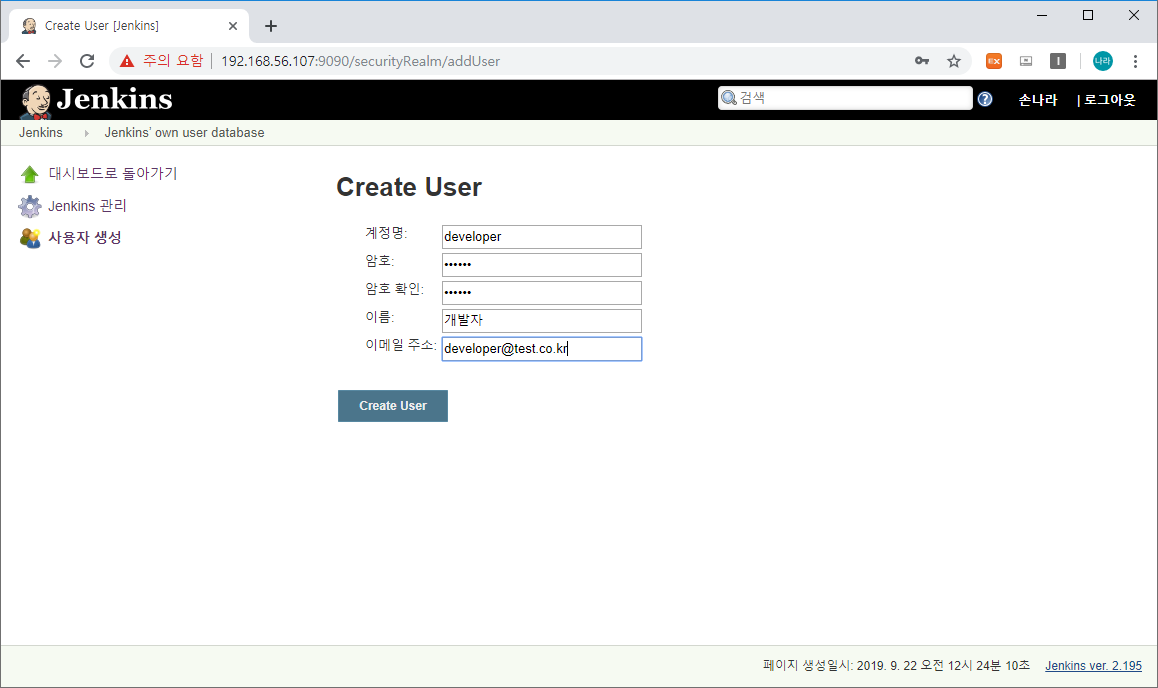This screenshot has height=688, width=1158.
Task: Click the 암호 확인: label text
Action: pos(394,289)
